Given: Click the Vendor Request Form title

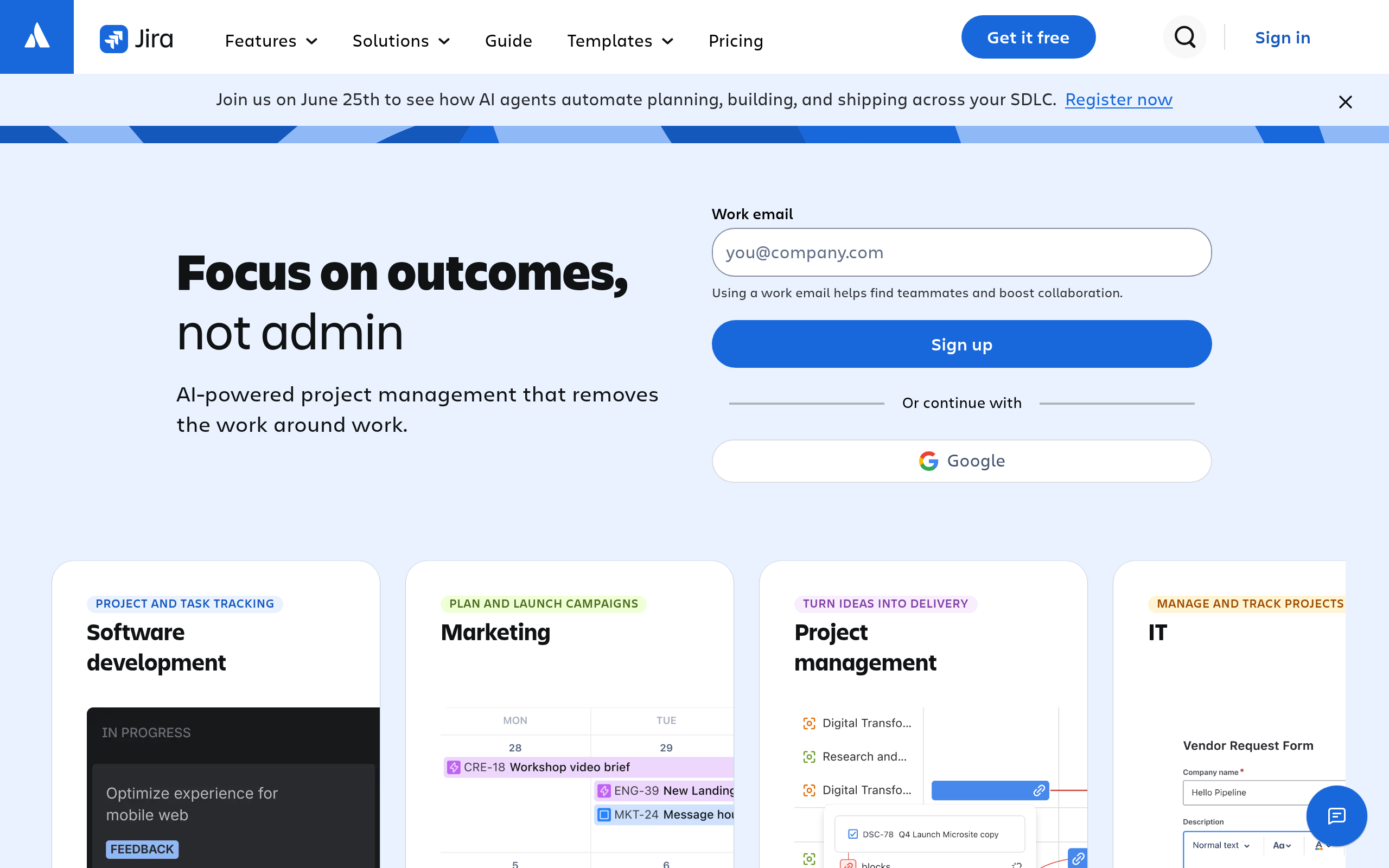Looking at the screenshot, I should pyautogui.click(x=1248, y=745).
